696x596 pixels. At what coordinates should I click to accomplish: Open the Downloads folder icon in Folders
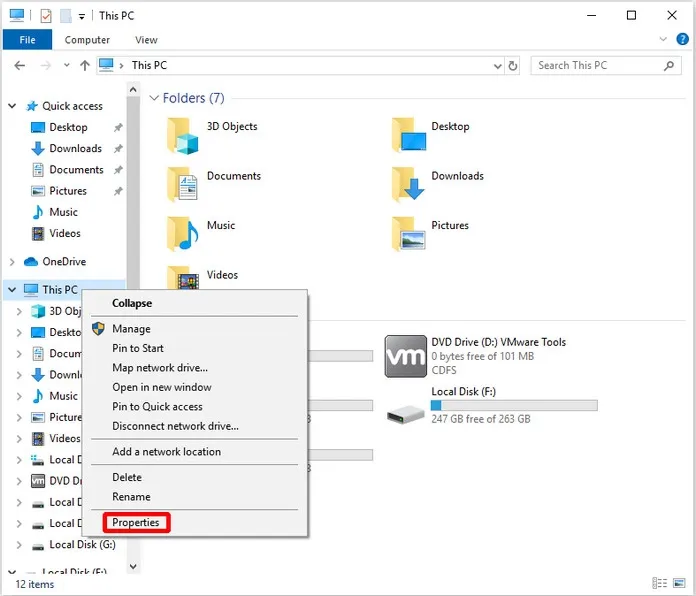pos(408,184)
